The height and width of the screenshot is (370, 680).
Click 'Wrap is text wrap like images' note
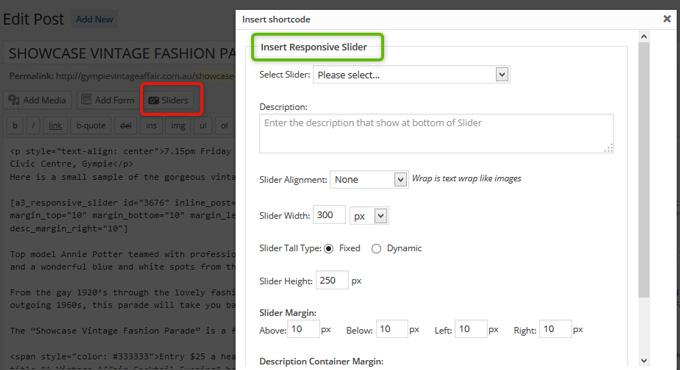click(x=466, y=179)
